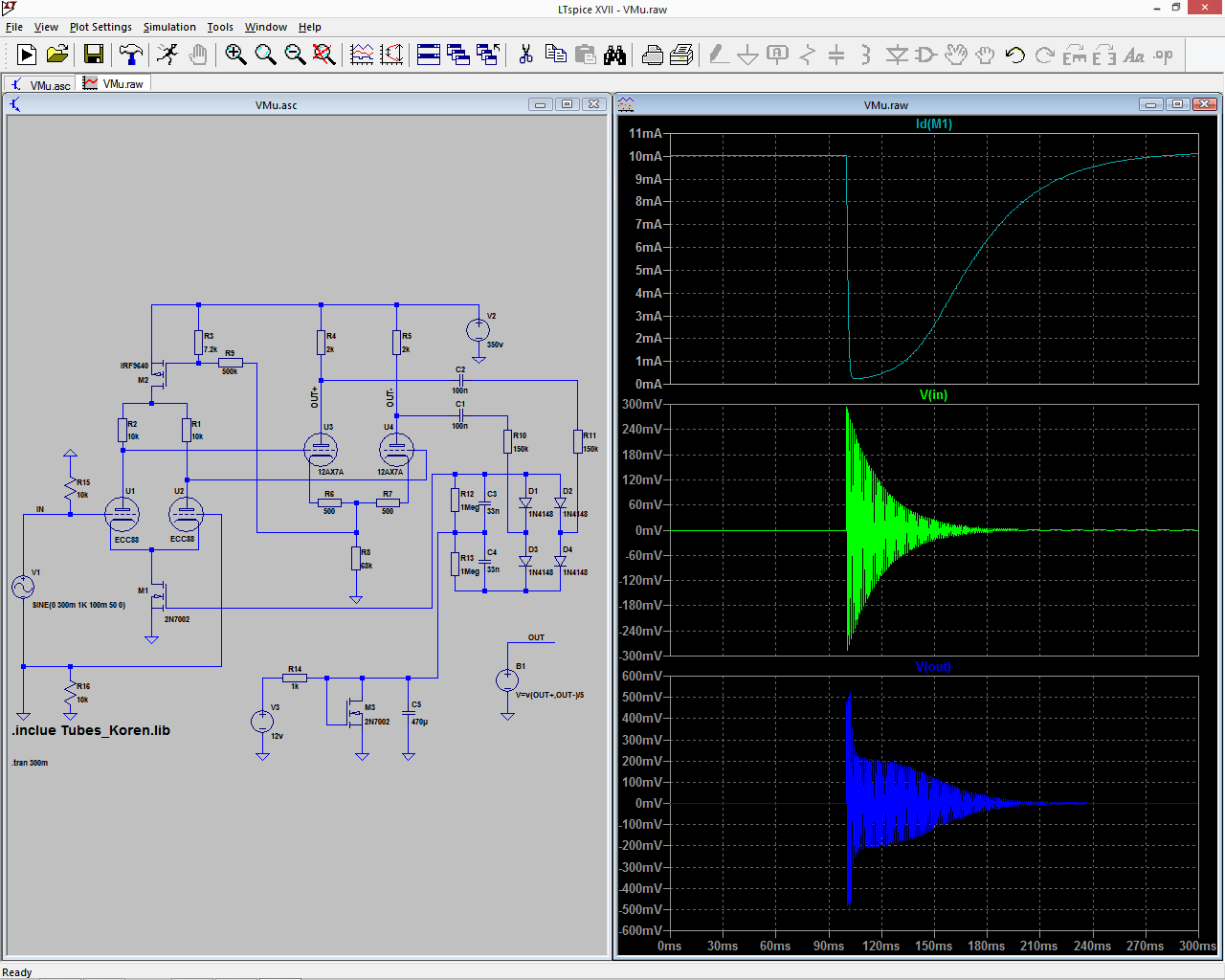Select the Aa text tool

(1133, 55)
